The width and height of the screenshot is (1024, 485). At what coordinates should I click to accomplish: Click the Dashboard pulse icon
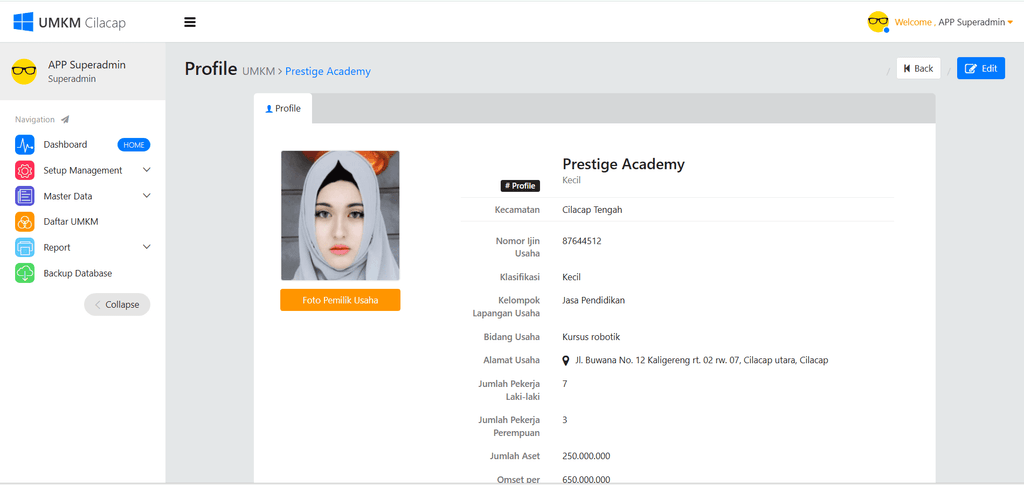tap(25, 145)
